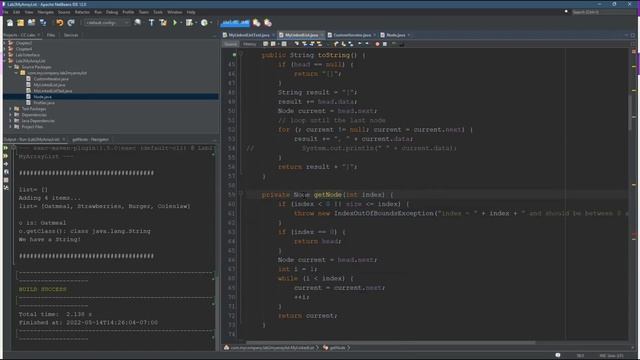Click the toggle breakpoint red circle icon

pyautogui.click(x=377, y=44)
